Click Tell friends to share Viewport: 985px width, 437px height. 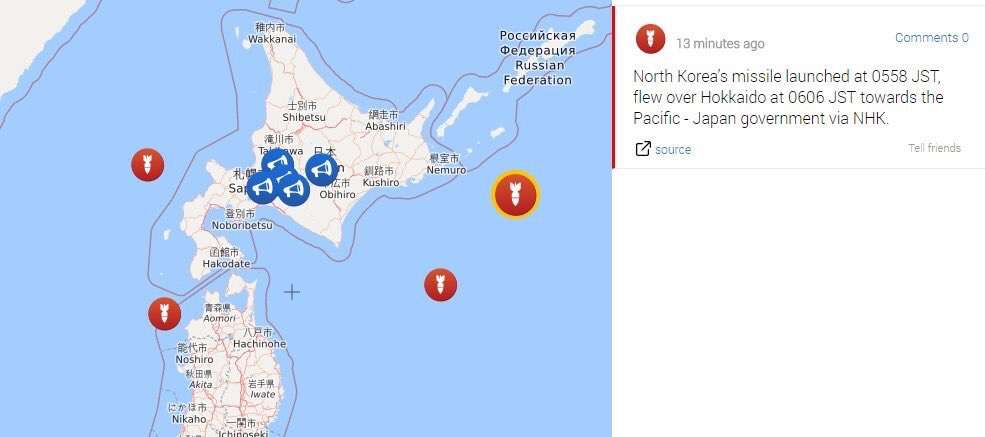[x=934, y=148]
